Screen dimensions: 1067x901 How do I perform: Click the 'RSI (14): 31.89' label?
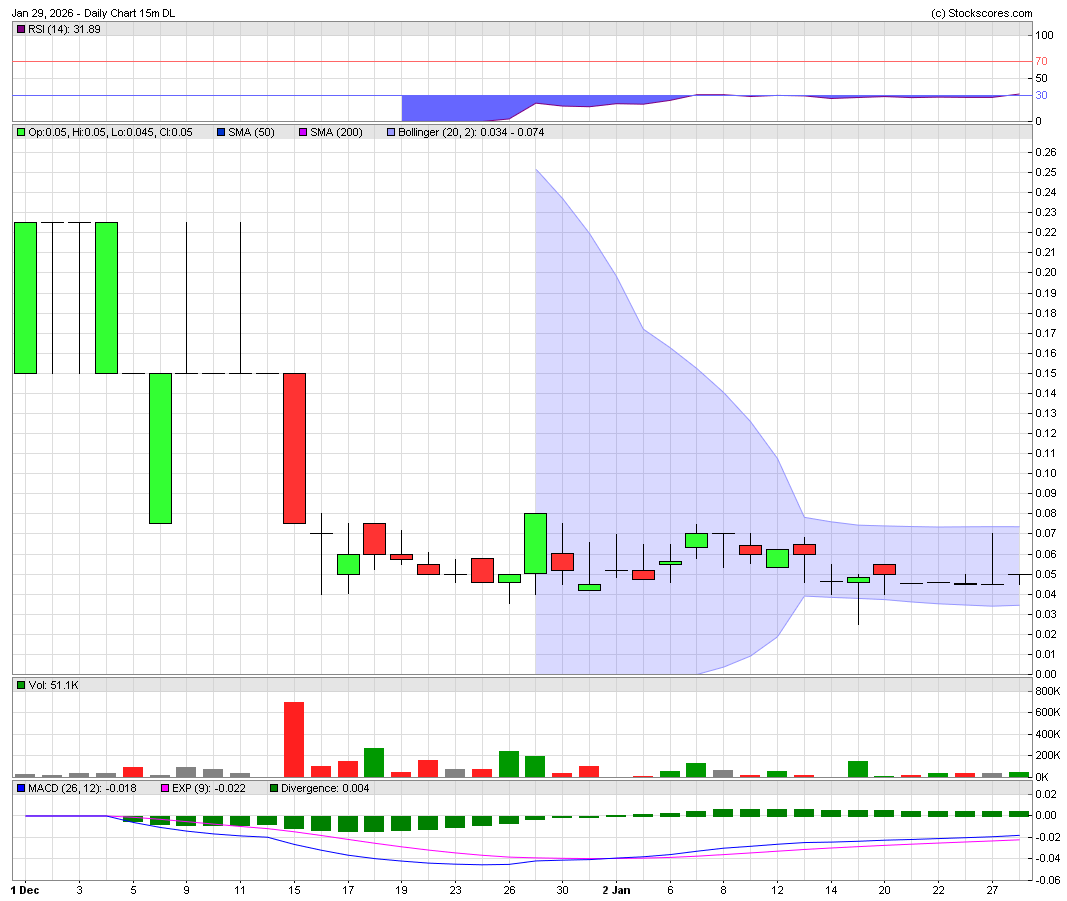point(64,29)
